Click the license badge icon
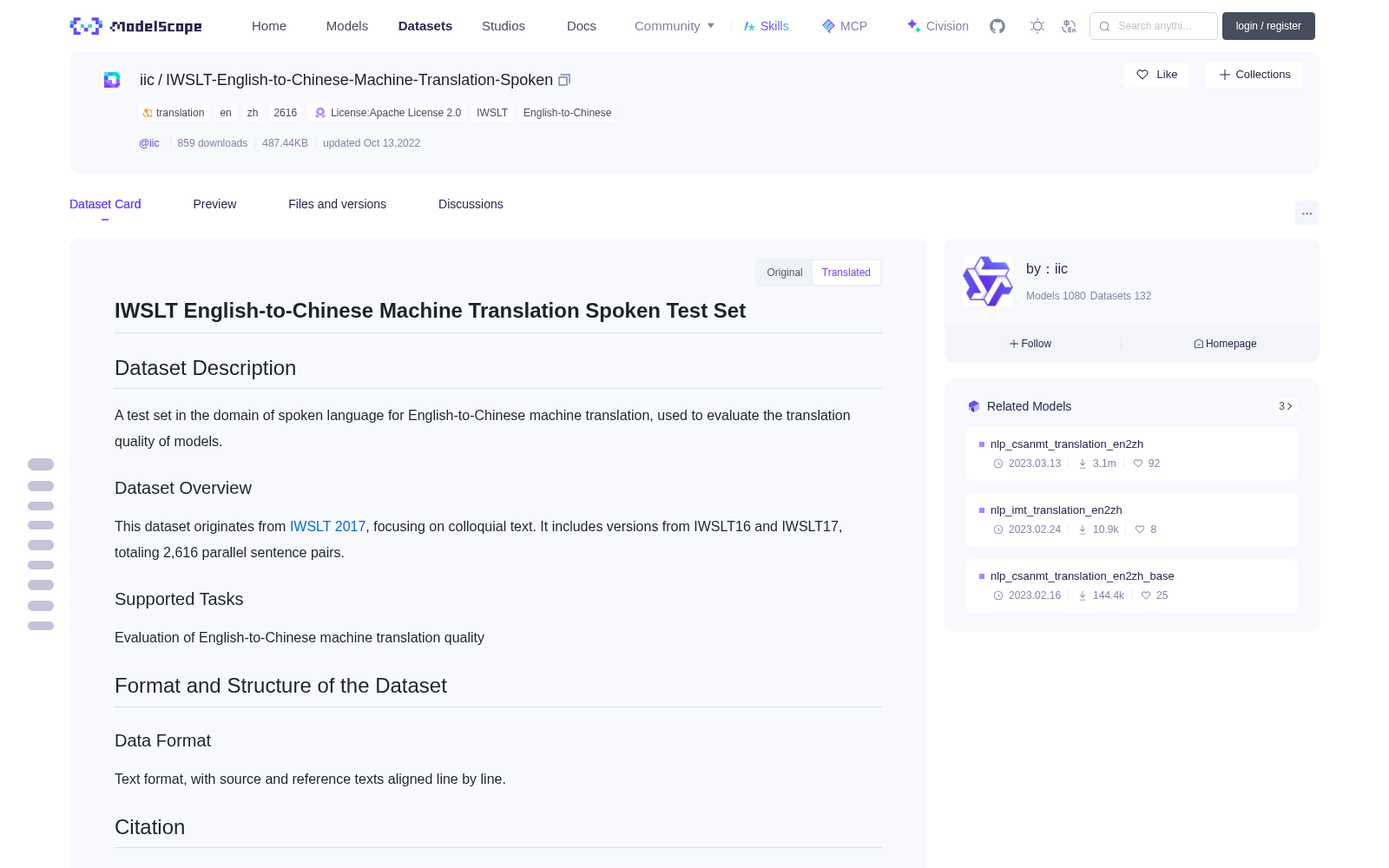The image size is (1389, 868). coord(320,113)
